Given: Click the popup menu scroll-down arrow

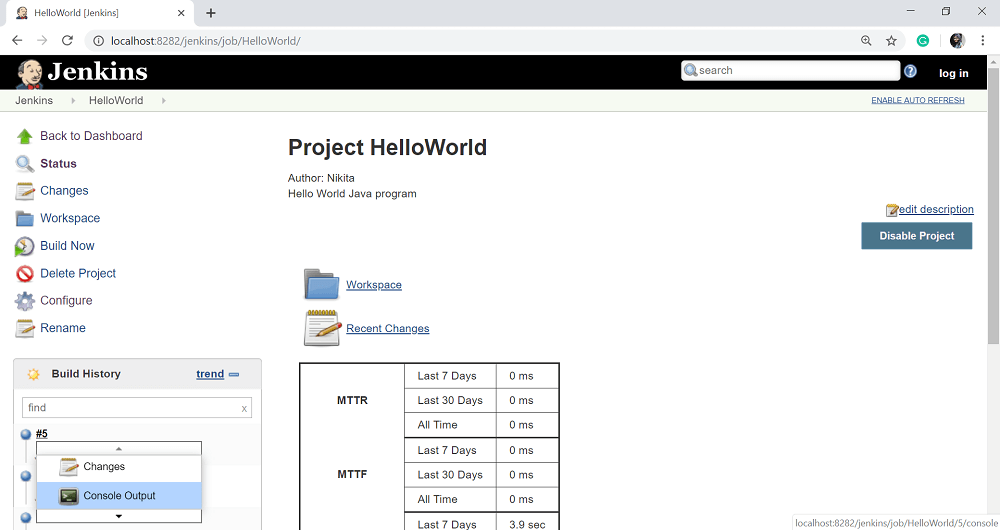Looking at the screenshot, I should pos(119,516).
